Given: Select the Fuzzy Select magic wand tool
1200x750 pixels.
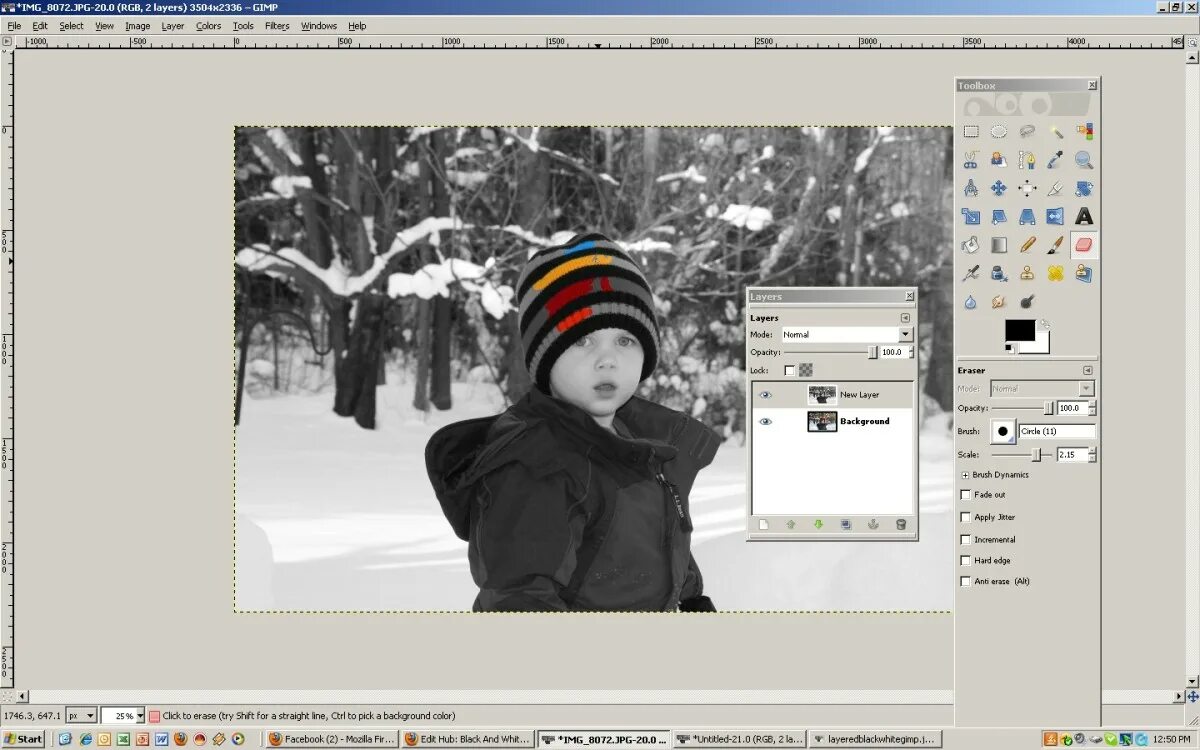Looking at the screenshot, I should [x=1056, y=131].
